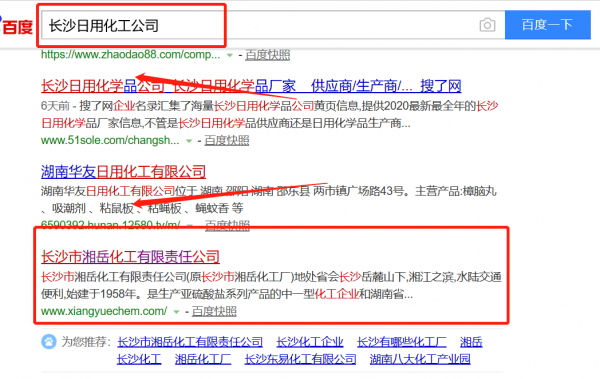Click recommended link 湖南八大化工产业园
This screenshot has width=600, height=379.
[x=420, y=359]
